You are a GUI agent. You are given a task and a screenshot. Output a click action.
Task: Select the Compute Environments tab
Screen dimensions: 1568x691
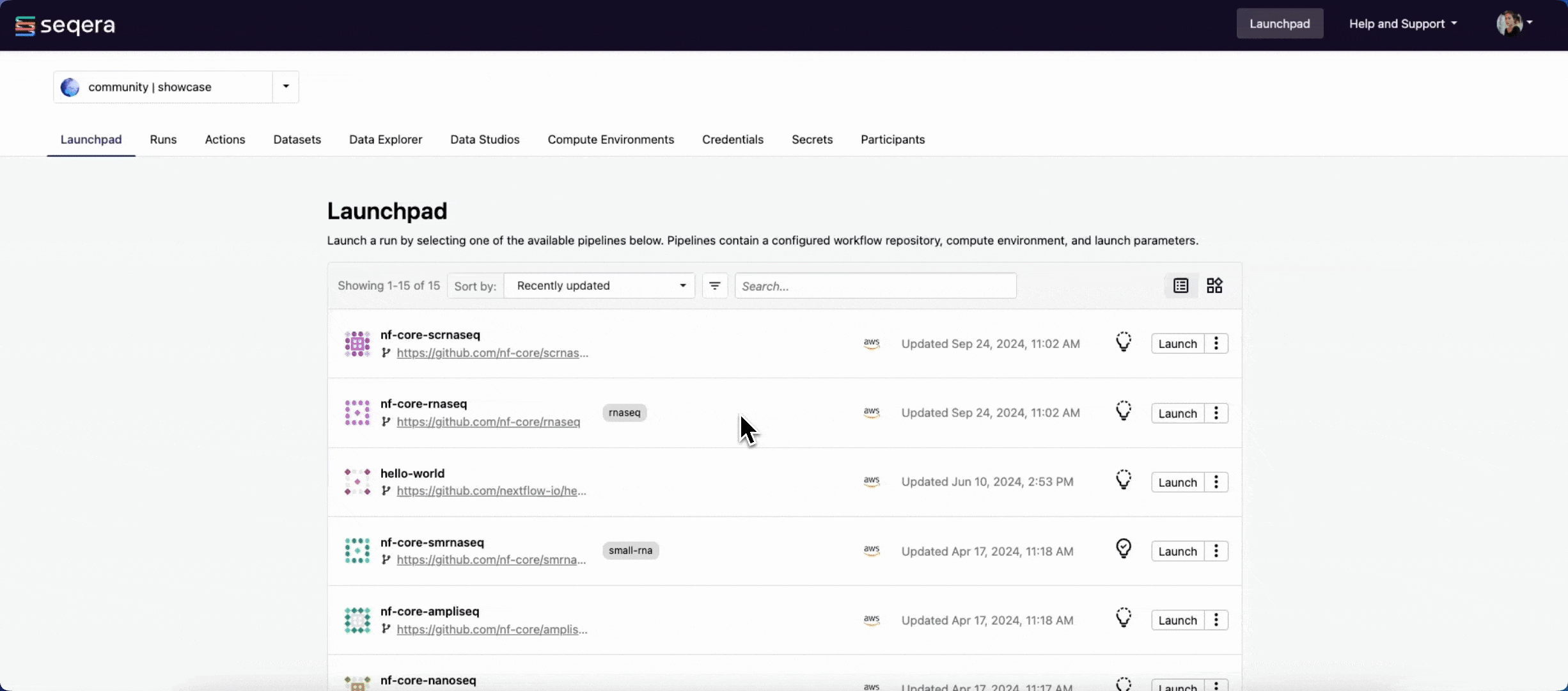click(x=611, y=139)
